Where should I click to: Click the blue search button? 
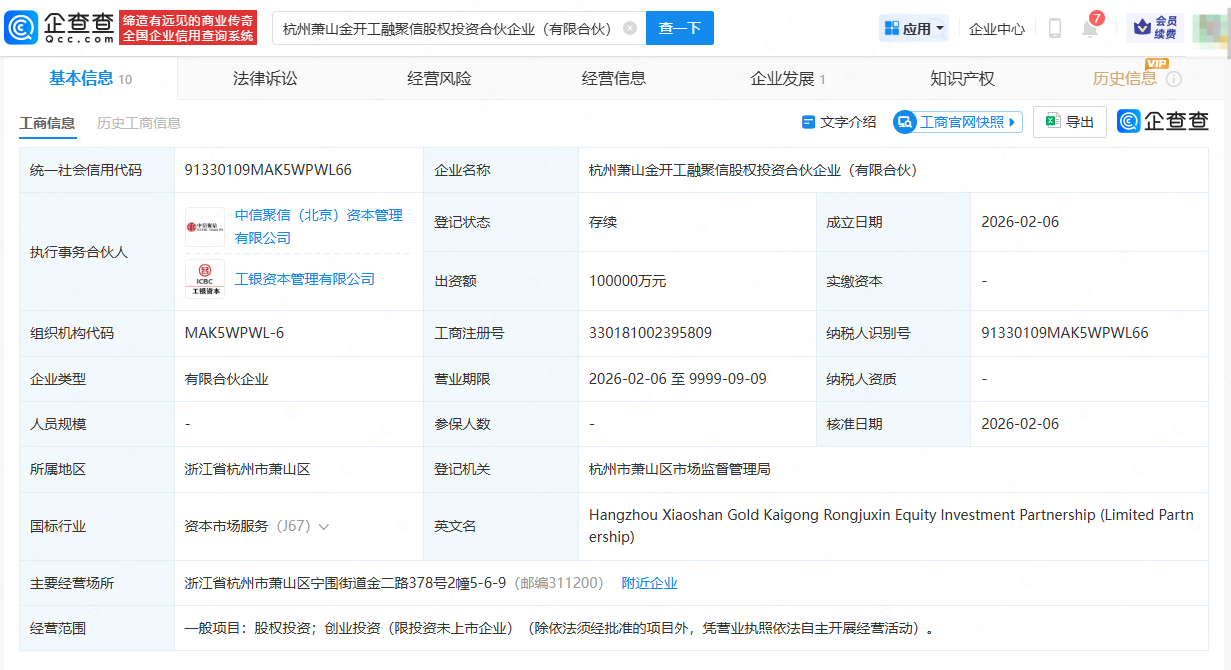click(680, 28)
